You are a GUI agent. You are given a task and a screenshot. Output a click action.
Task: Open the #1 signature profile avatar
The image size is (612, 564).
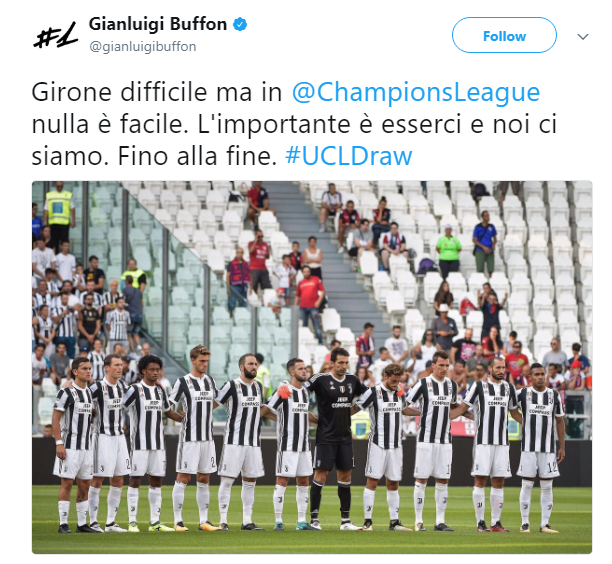(x=55, y=36)
